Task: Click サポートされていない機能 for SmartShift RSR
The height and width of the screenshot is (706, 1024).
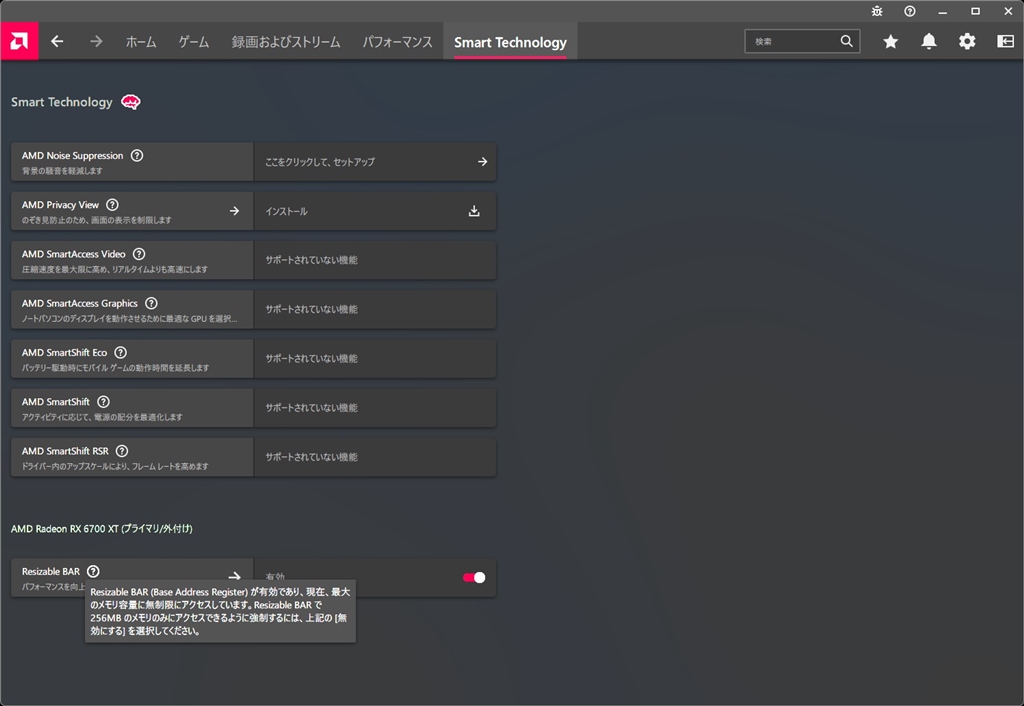Action: tap(312, 457)
